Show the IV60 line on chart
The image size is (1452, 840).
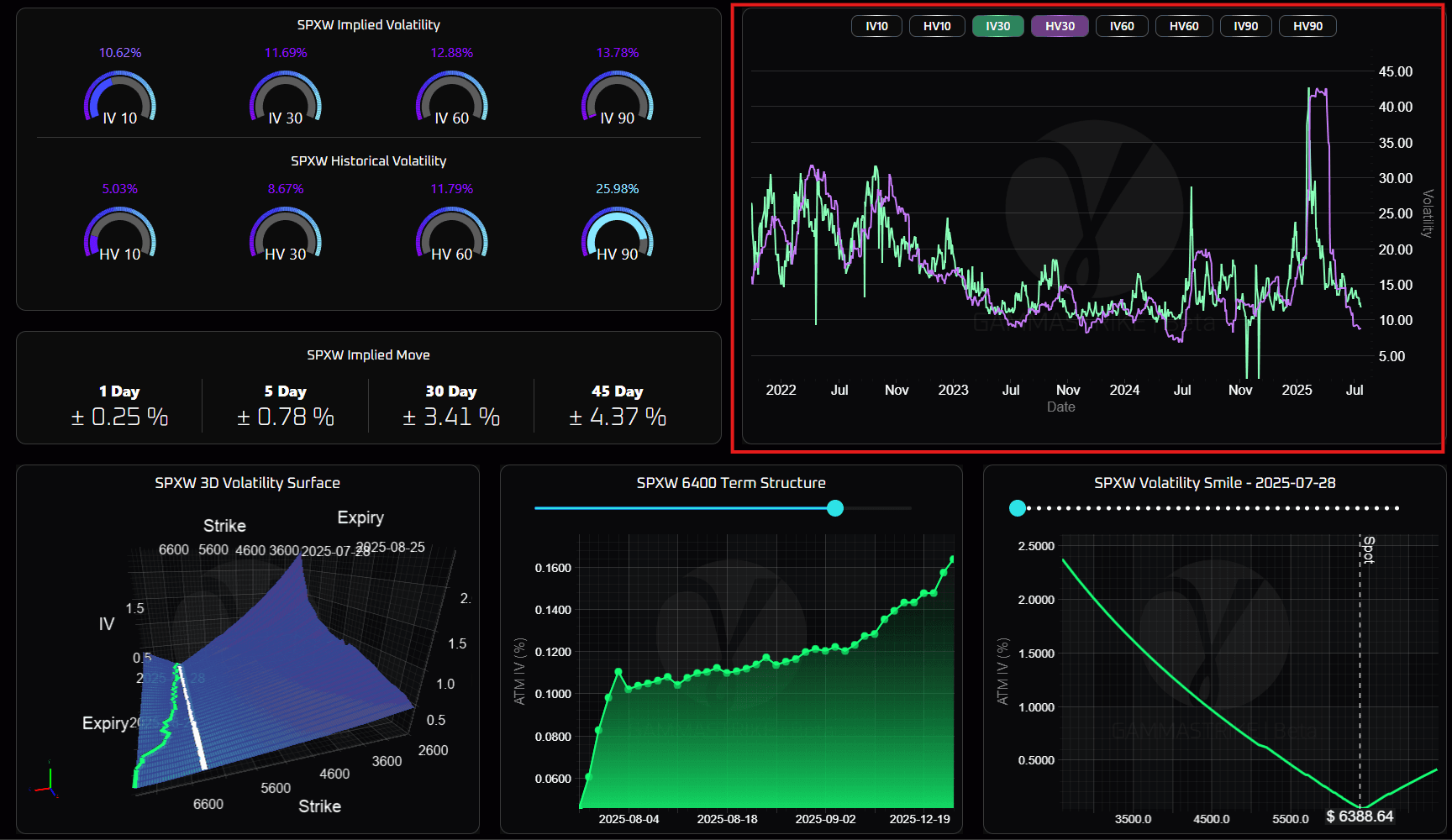[x=1122, y=26]
